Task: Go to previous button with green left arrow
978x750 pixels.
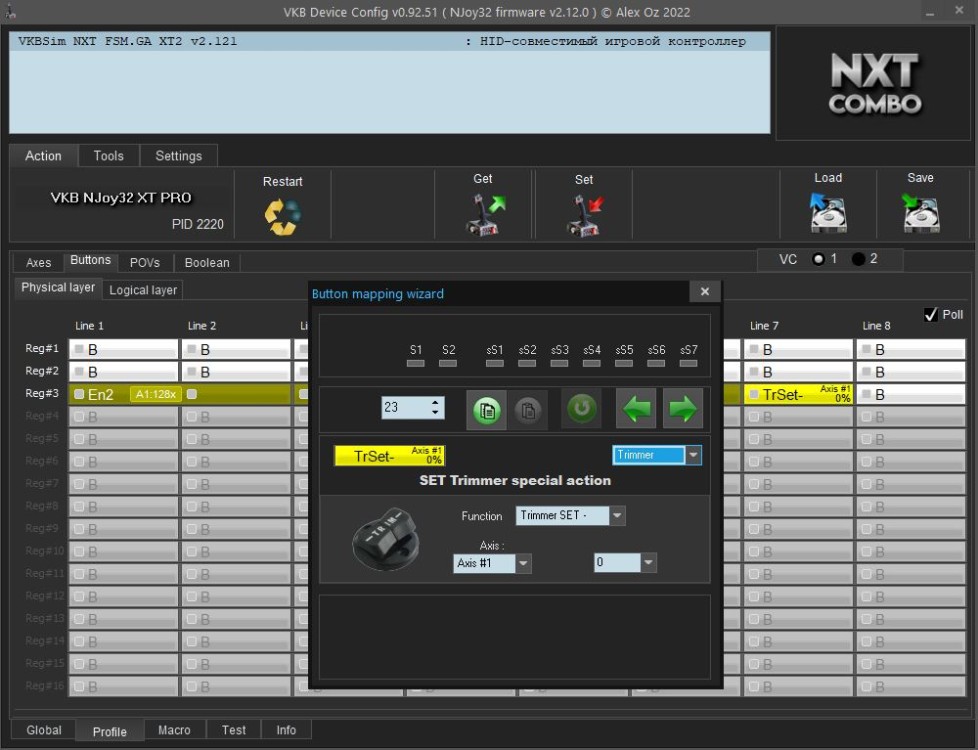Action: point(636,409)
